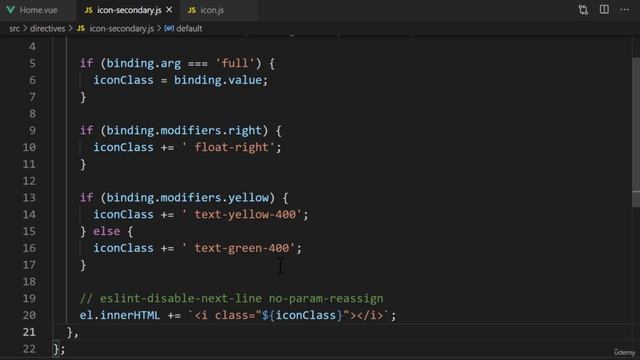Select the default symbol in breadcrumb
The height and width of the screenshot is (360, 640).
[x=189, y=29]
